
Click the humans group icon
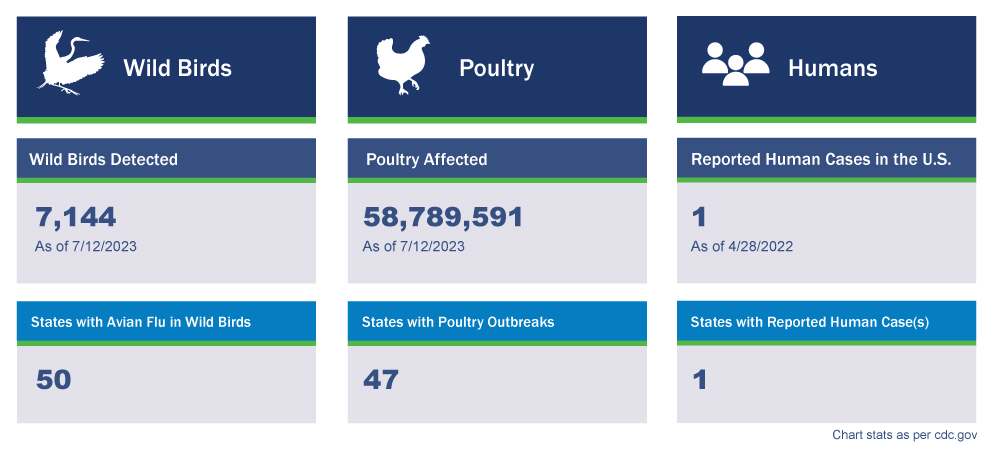(x=735, y=66)
